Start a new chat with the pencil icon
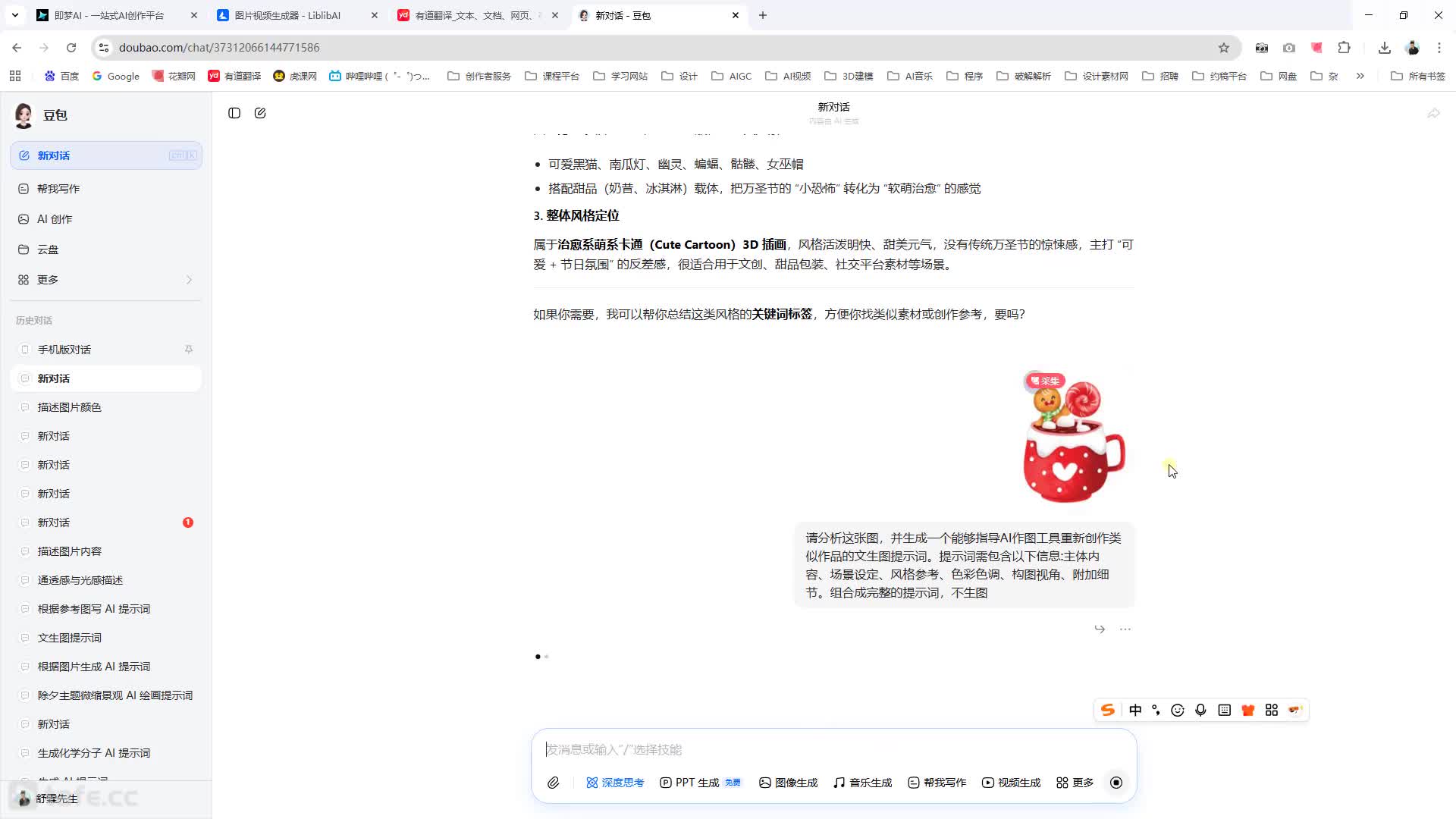1456x819 pixels. (x=260, y=113)
